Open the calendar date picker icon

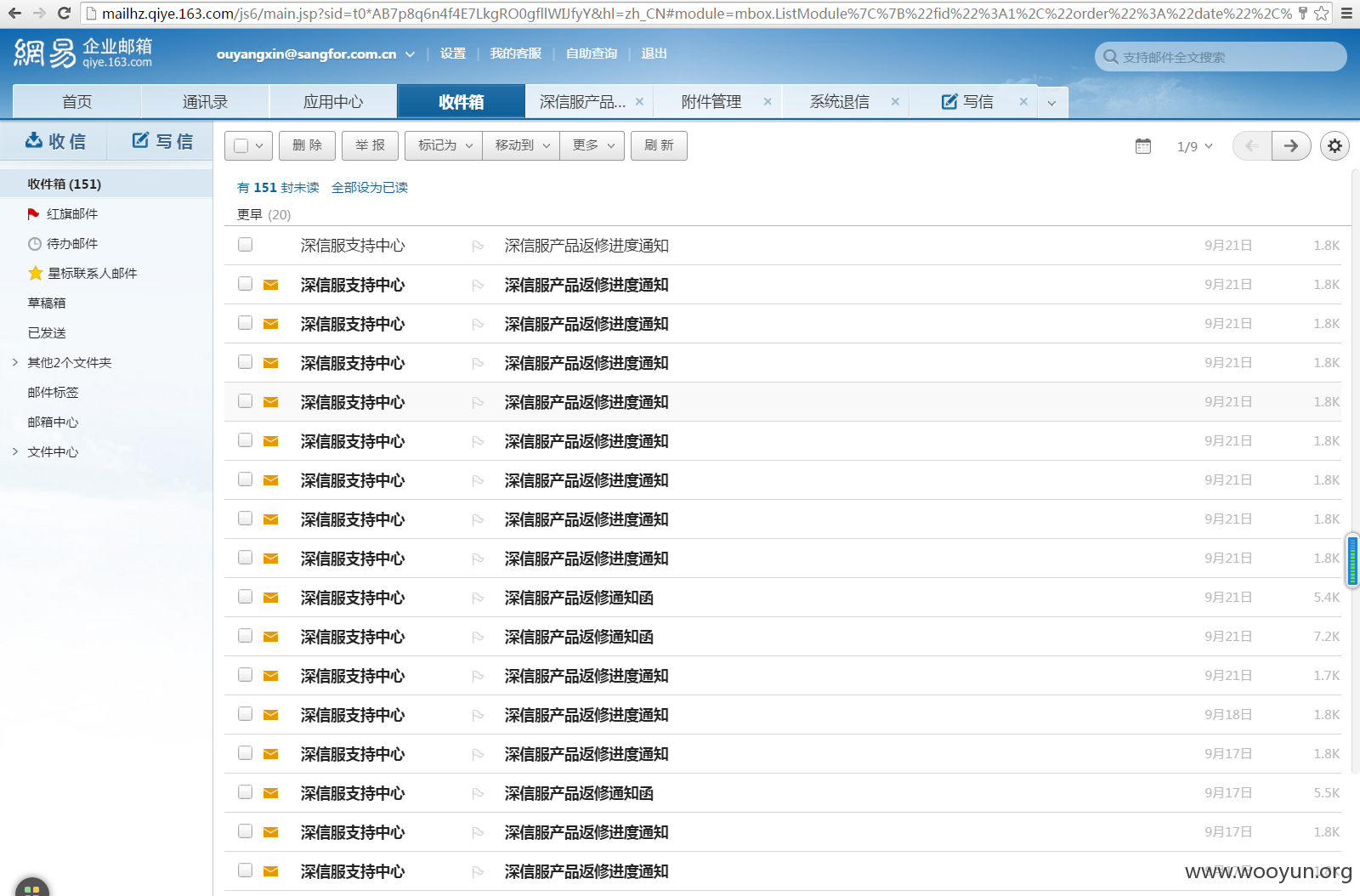pyautogui.click(x=1143, y=146)
